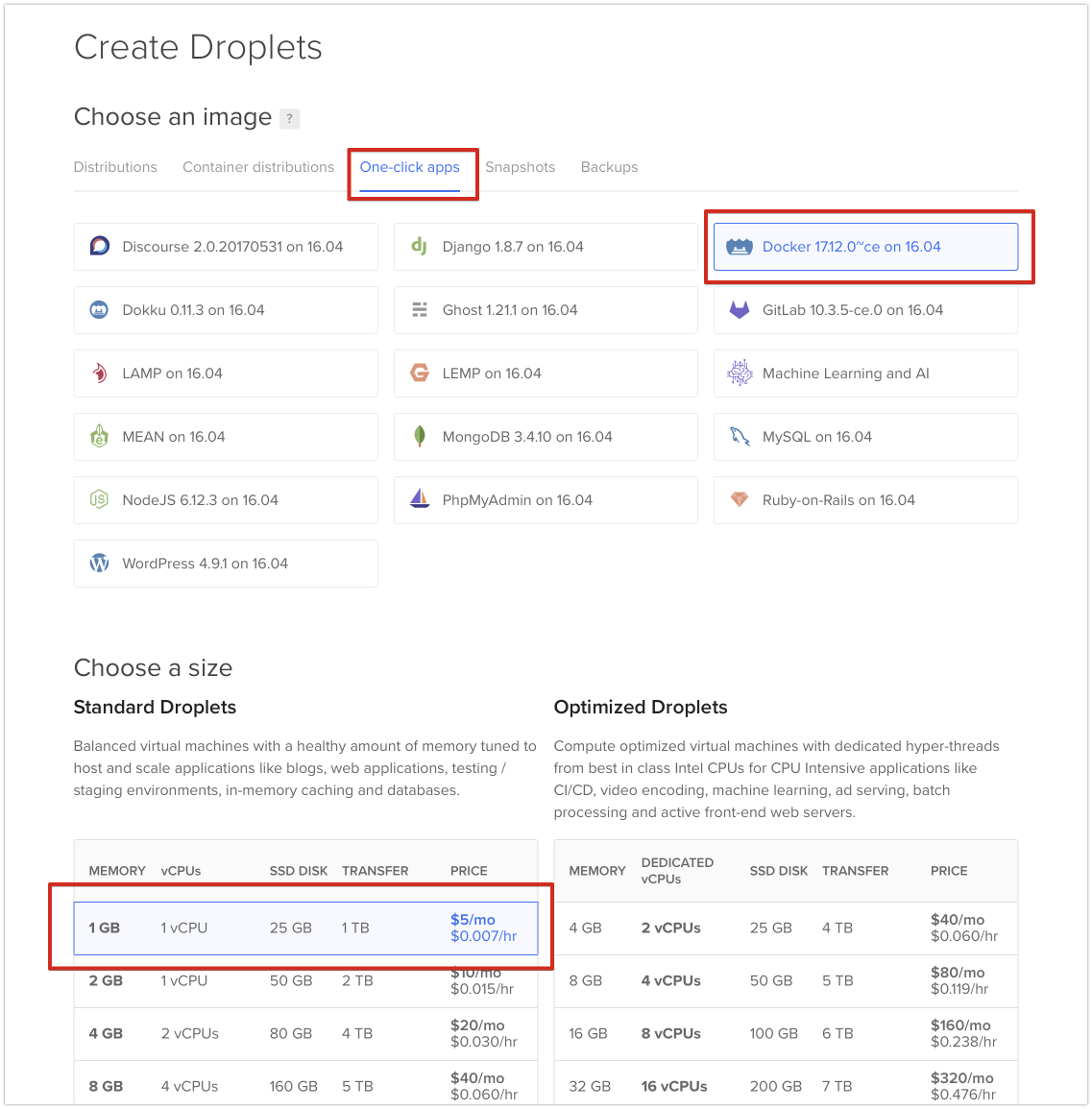1092x1109 pixels.
Task: Click the 'DEDICATED vCPUs' column header
Action: (x=677, y=871)
